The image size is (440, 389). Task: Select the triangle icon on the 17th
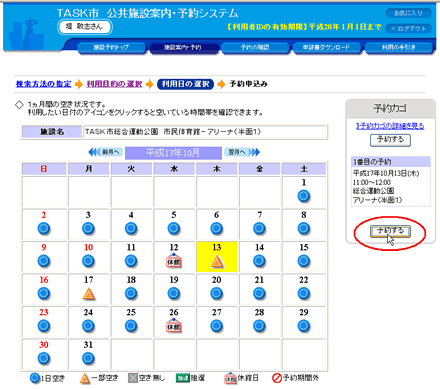coord(88,294)
